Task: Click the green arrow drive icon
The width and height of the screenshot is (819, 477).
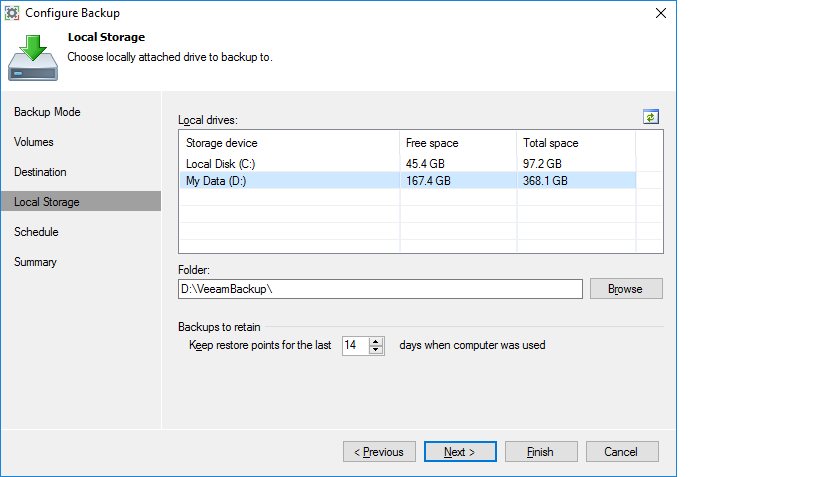Action: click(x=33, y=58)
